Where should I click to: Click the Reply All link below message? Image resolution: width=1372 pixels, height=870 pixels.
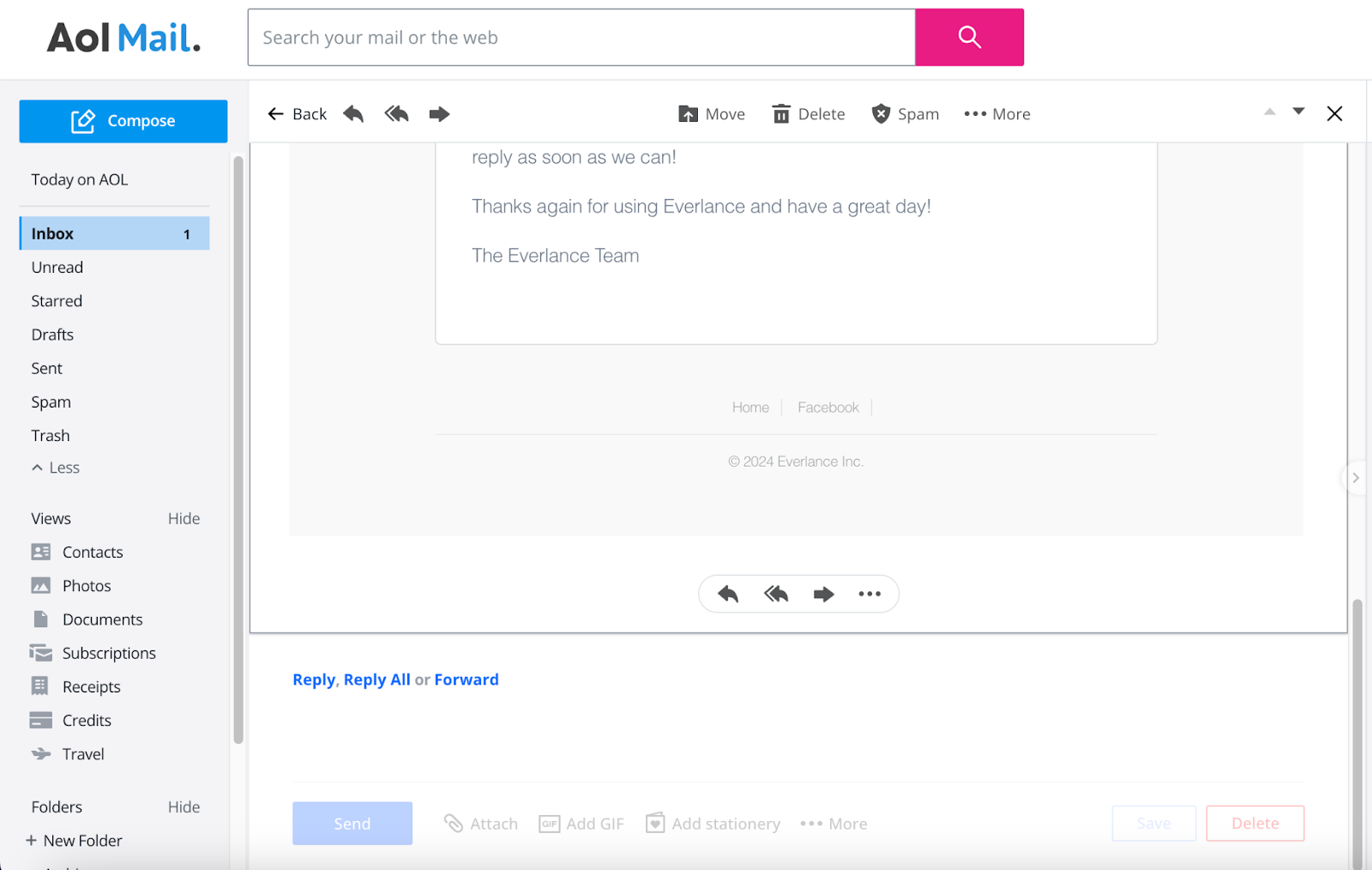point(376,680)
